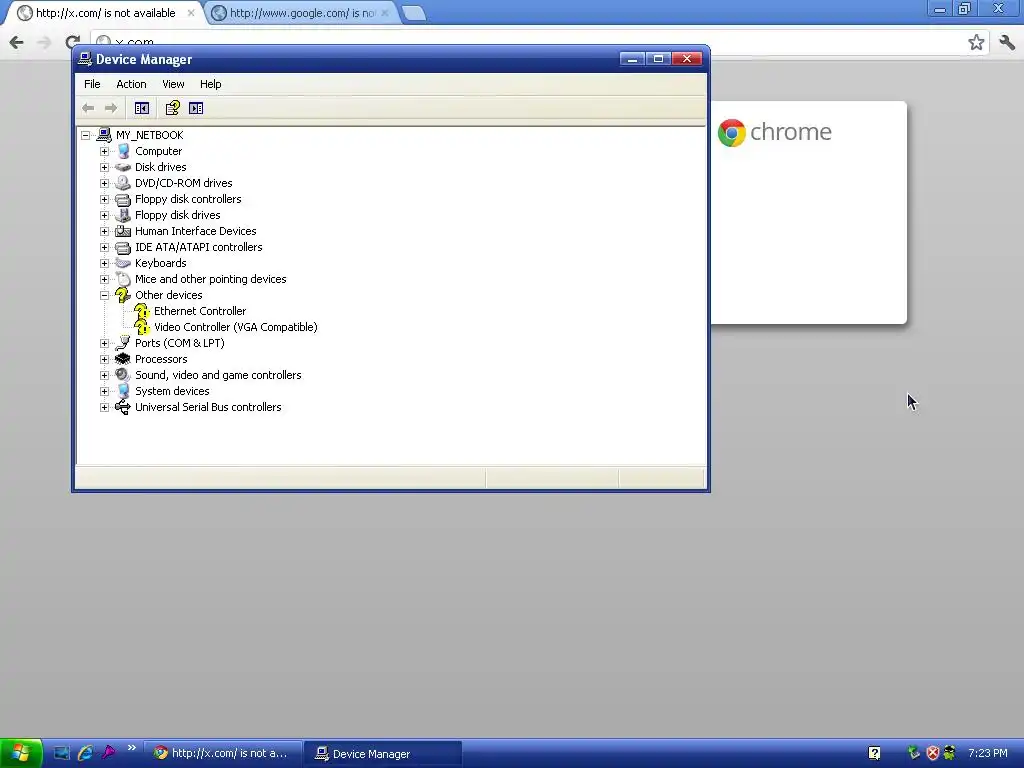This screenshot has width=1024, height=768.
Task: Click the red security alert tray icon
Action: (933, 753)
